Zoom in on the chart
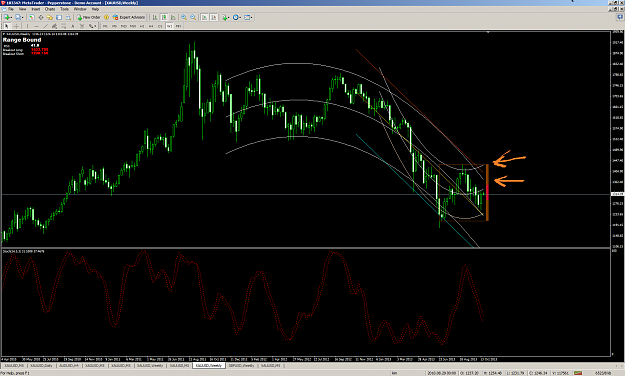Viewport: 625px width, 376px height. pyautogui.click(x=184, y=17)
